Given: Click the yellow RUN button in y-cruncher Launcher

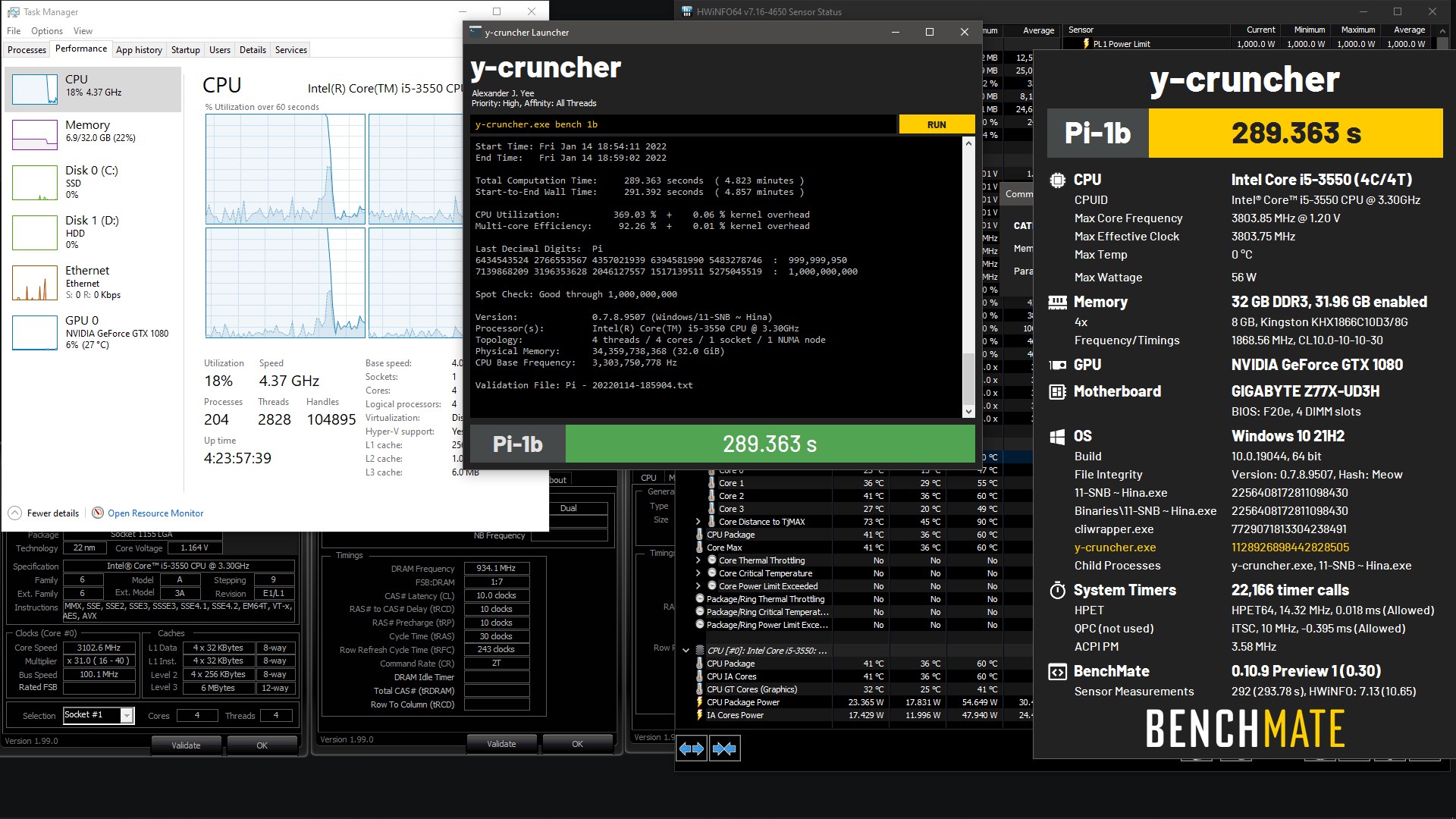Looking at the screenshot, I should (x=937, y=124).
